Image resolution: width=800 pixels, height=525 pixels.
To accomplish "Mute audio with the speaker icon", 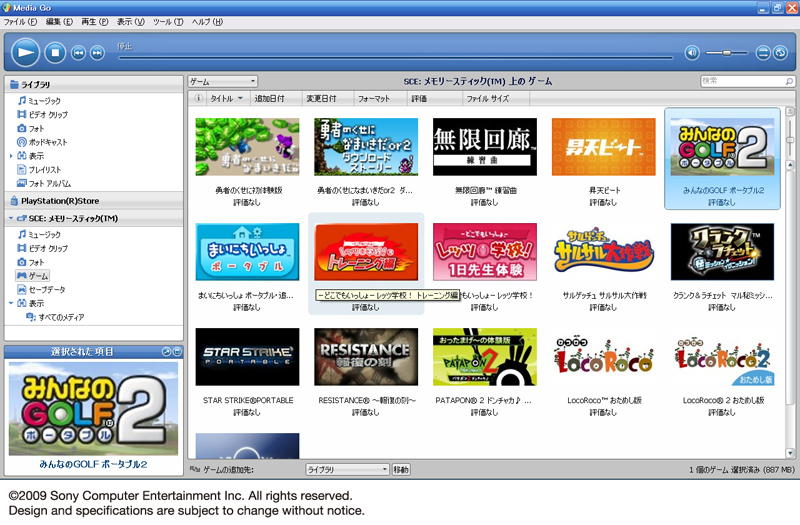I will pyautogui.click(x=692, y=53).
